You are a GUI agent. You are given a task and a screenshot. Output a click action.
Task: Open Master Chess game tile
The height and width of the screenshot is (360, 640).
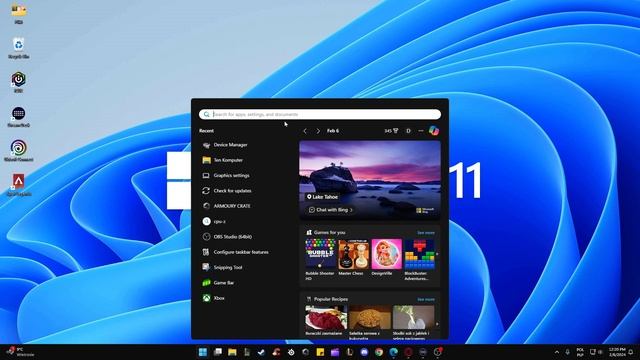point(353,258)
